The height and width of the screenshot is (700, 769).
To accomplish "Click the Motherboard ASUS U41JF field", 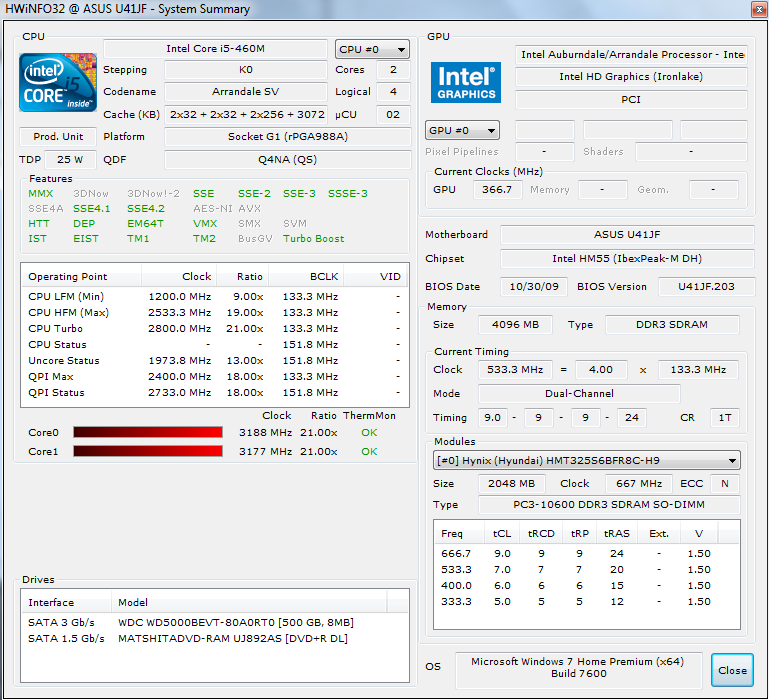I will [627, 234].
